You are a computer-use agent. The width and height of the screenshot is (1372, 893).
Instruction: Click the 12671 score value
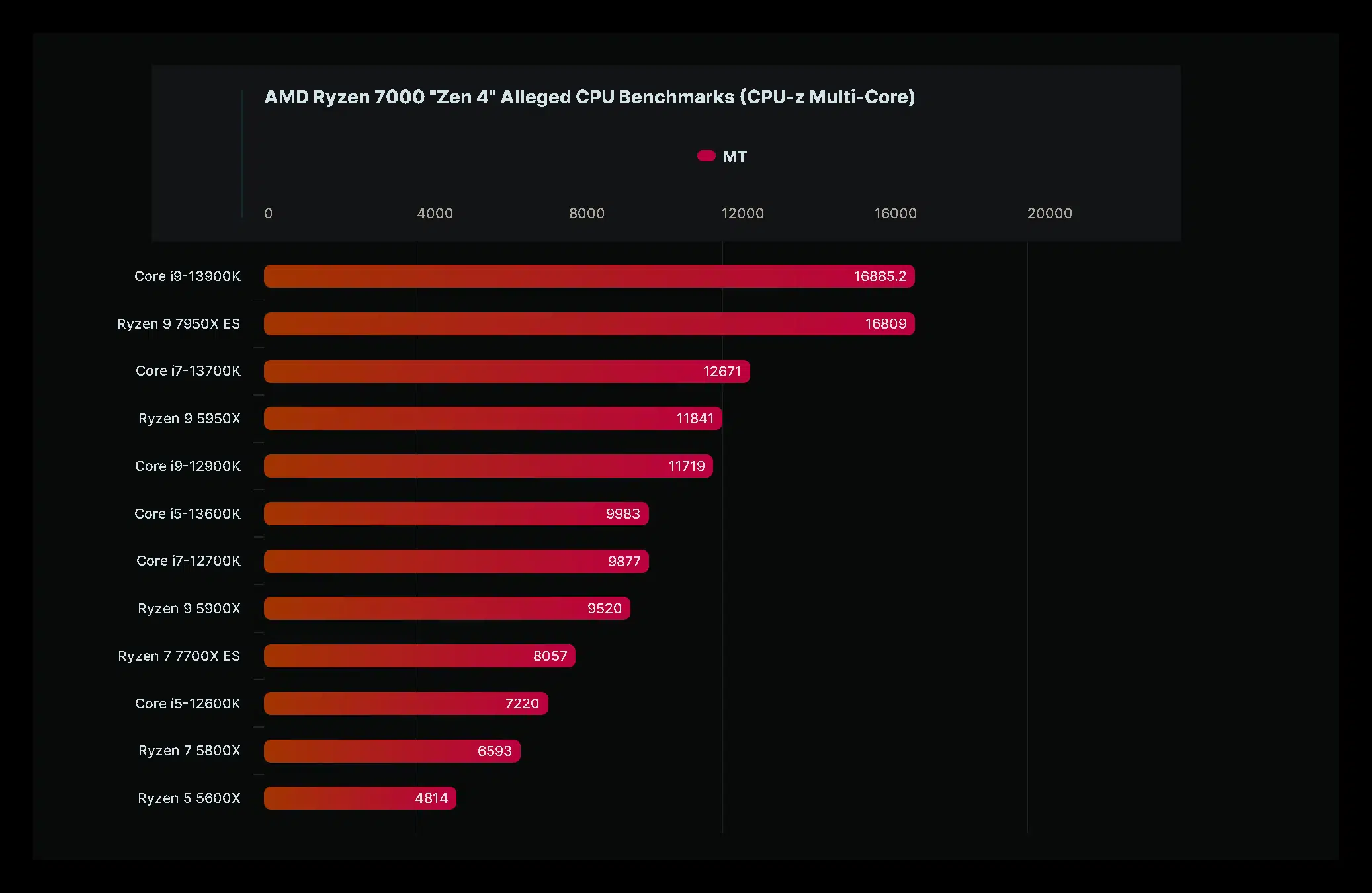[x=722, y=372]
